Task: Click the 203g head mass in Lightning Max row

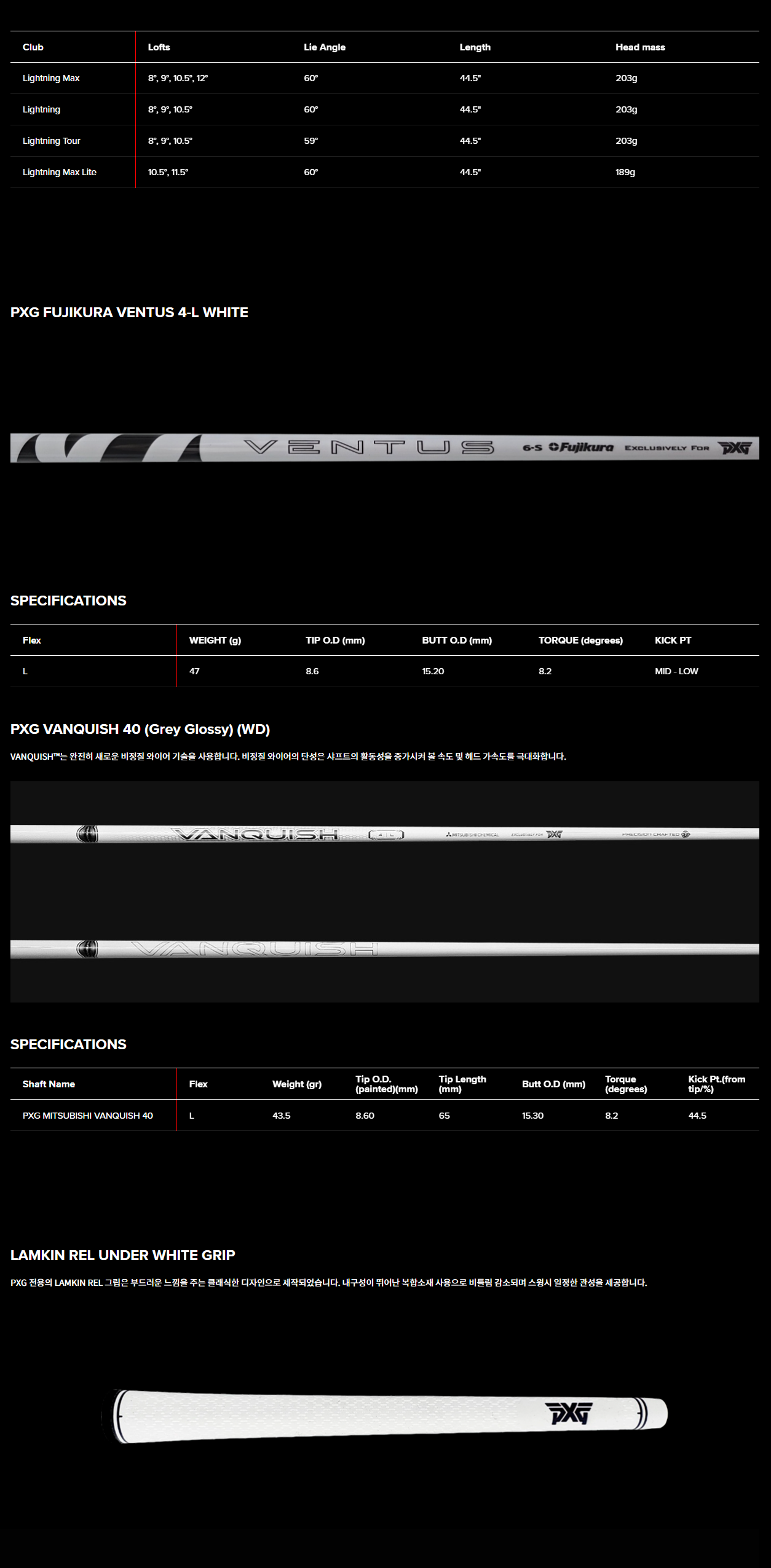Action: pos(627,78)
